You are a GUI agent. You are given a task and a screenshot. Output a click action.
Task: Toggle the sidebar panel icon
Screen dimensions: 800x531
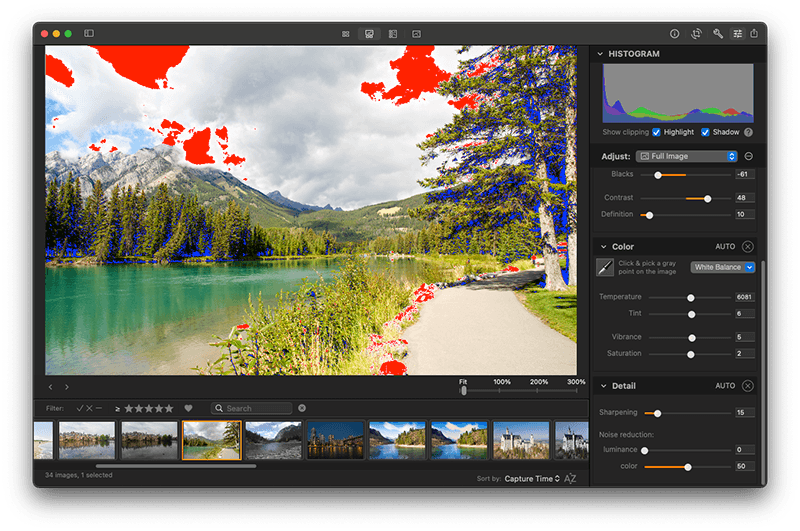coord(89,33)
